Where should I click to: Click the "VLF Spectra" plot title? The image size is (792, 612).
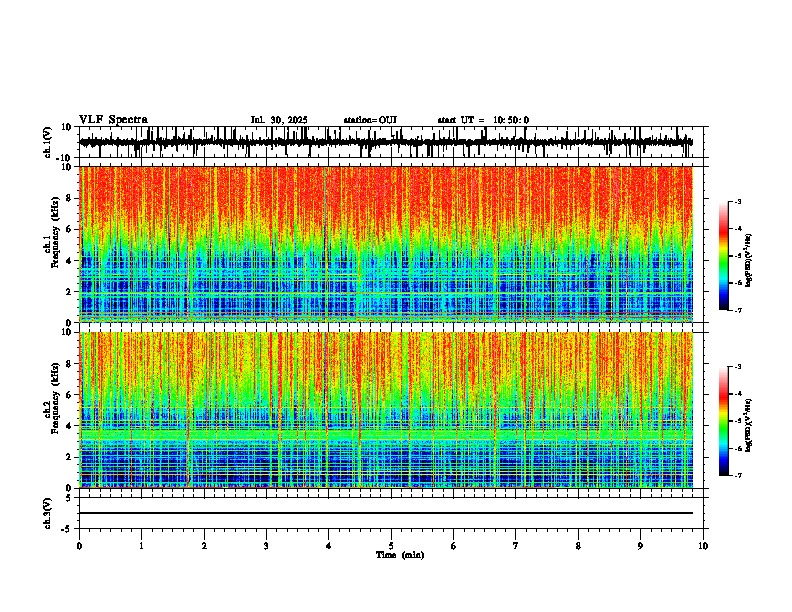(x=113, y=120)
